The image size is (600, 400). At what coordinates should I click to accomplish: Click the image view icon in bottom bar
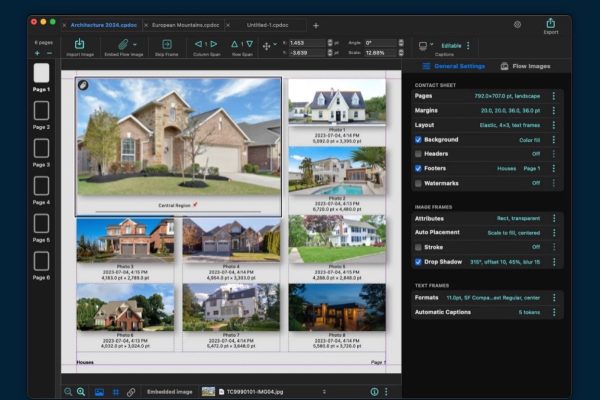(x=99, y=392)
